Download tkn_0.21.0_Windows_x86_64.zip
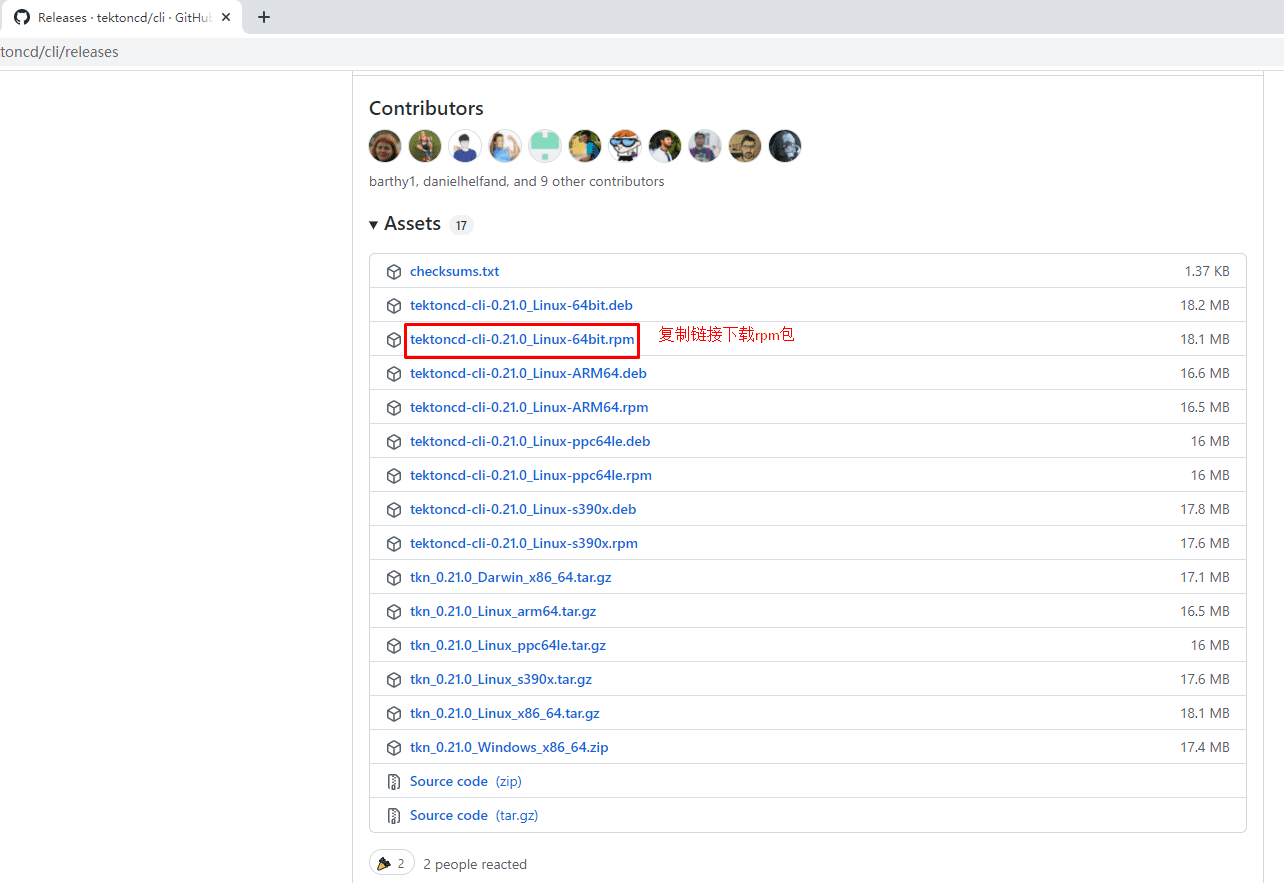 coord(509,747)
